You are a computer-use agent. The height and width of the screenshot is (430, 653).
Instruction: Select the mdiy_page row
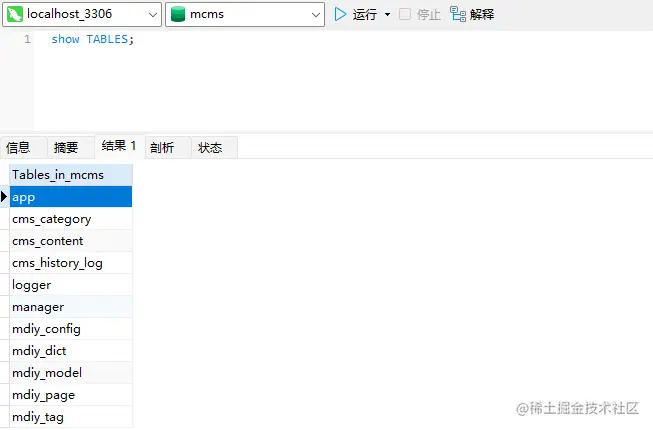click(x=71, y=395)
